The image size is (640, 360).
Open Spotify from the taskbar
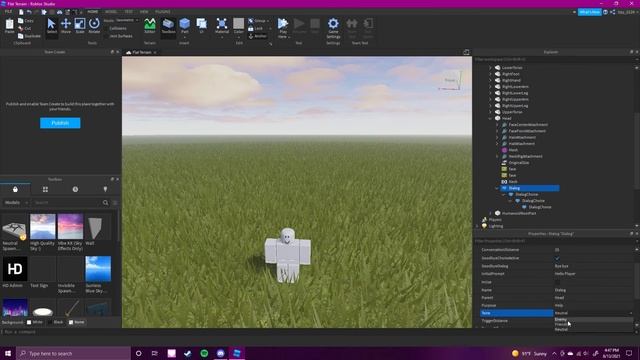click(204, 353)
